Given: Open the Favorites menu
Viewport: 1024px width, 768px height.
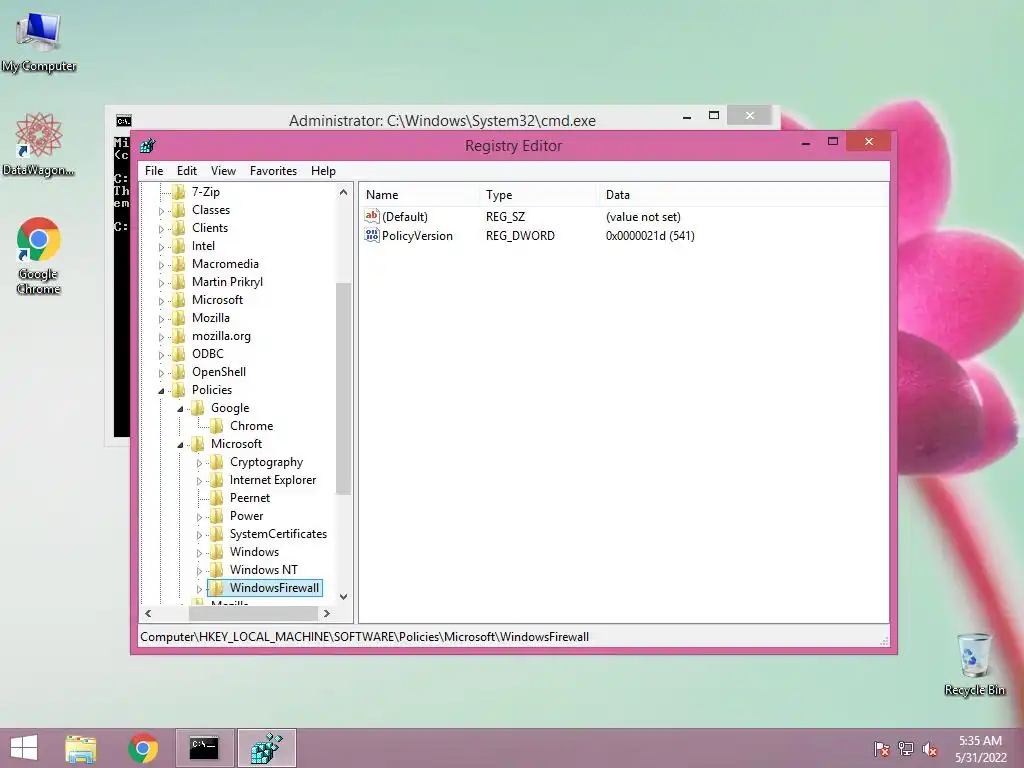Looking at the screenshot, I should coord(274,171).
